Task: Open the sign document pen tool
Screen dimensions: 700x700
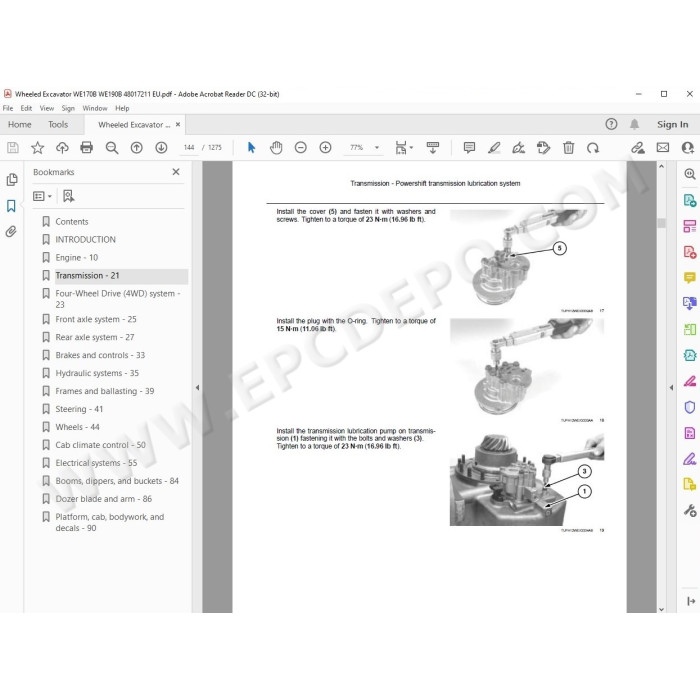Action: [518, 148]
